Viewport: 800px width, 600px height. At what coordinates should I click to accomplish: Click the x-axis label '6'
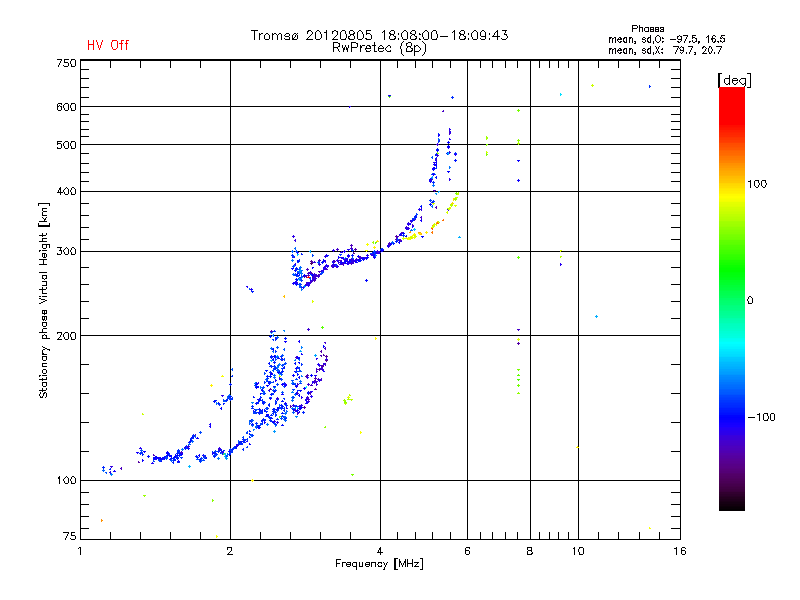(467, 551)
